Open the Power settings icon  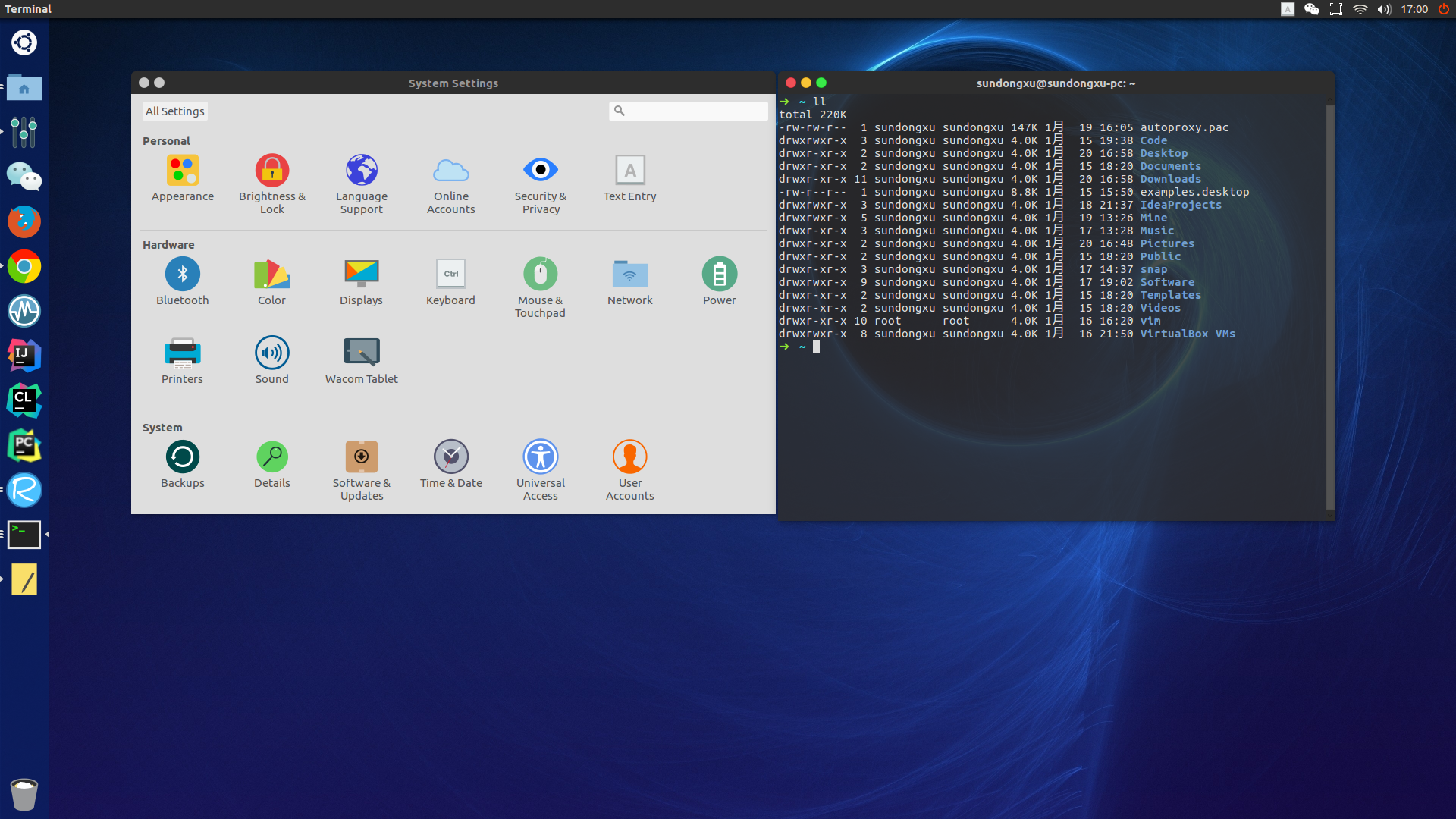(x=719, y=275)
